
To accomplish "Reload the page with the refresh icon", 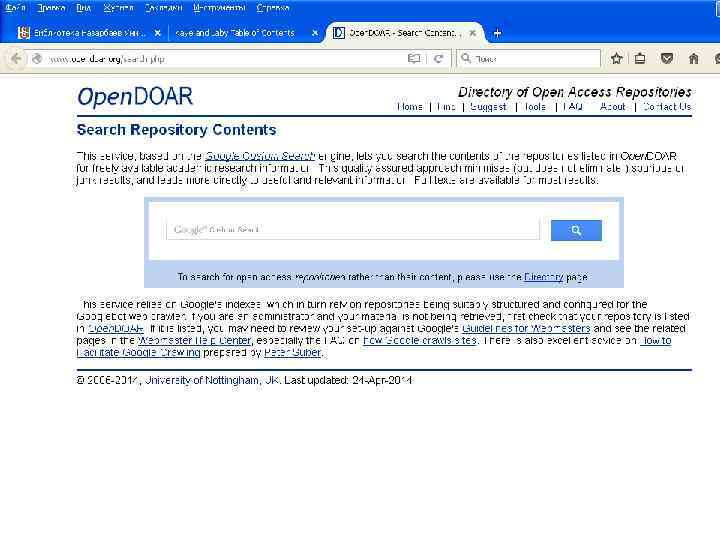I will pyautogui.click(x=439, y=58).
